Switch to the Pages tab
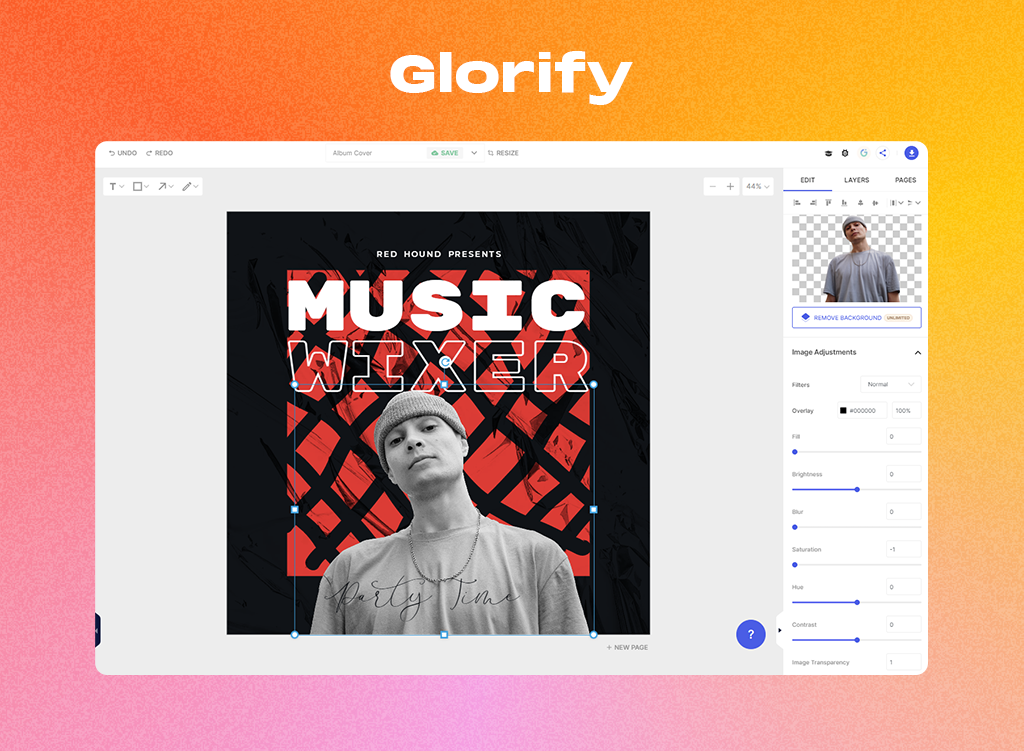This screenshot has width=1024, height=751. (x=905, y=180)
